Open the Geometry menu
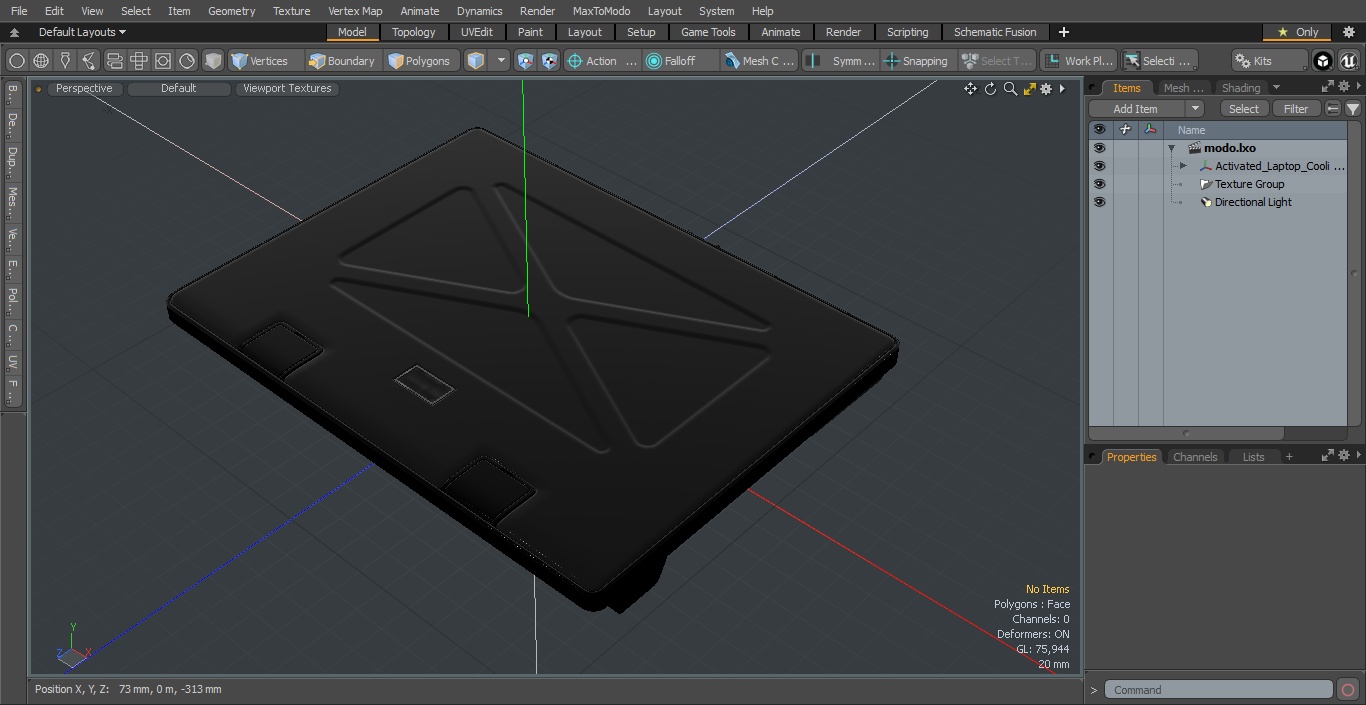The height and width of the screenshot is (705, 1366). [231, 11]
